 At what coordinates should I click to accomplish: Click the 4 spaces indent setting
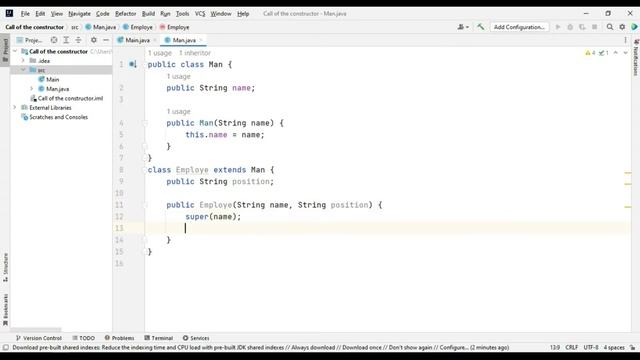click(x=614, y=347)
